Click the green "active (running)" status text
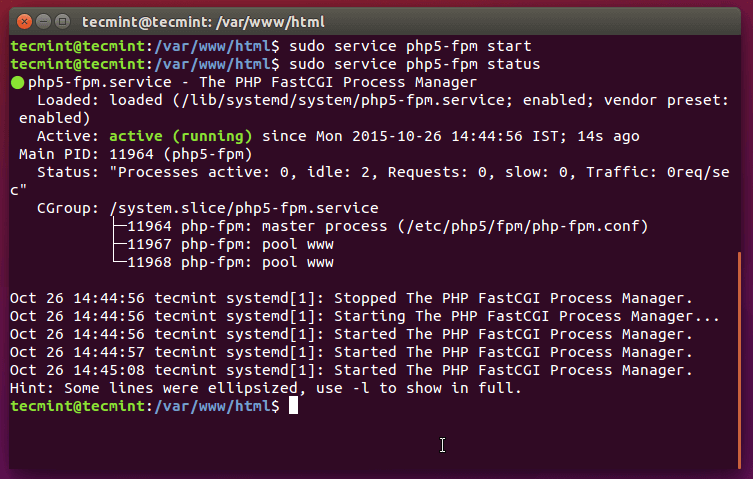Screen dimensions: 753x479 tap(181, 136)
